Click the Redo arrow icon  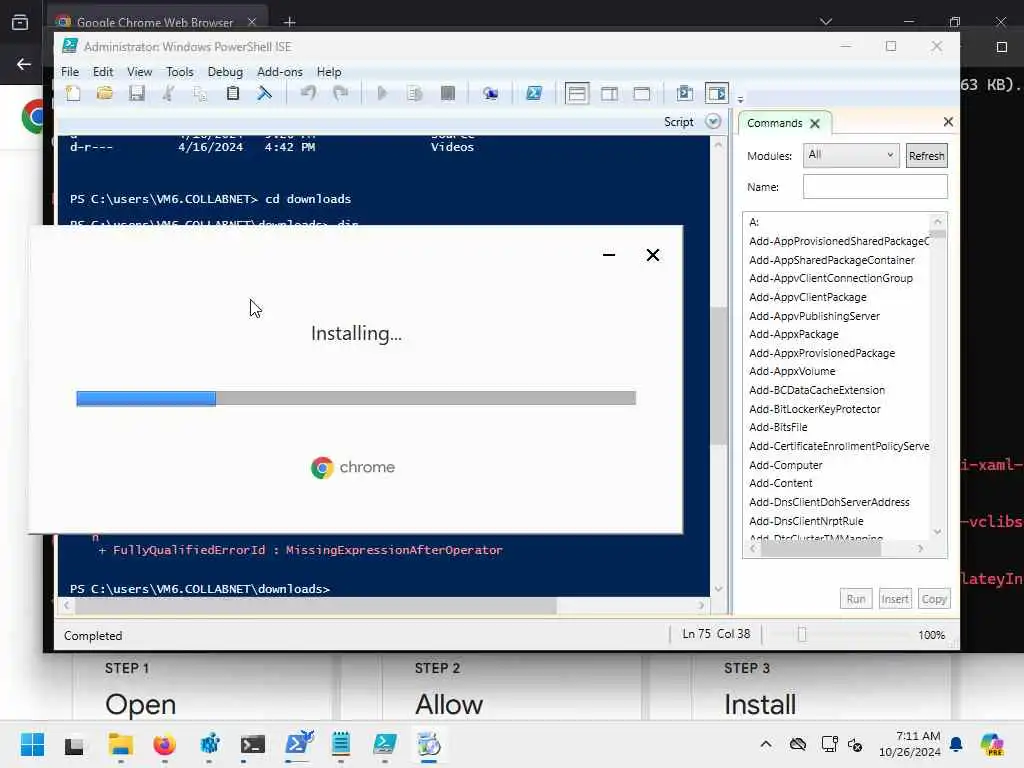[x=340, y=93]
